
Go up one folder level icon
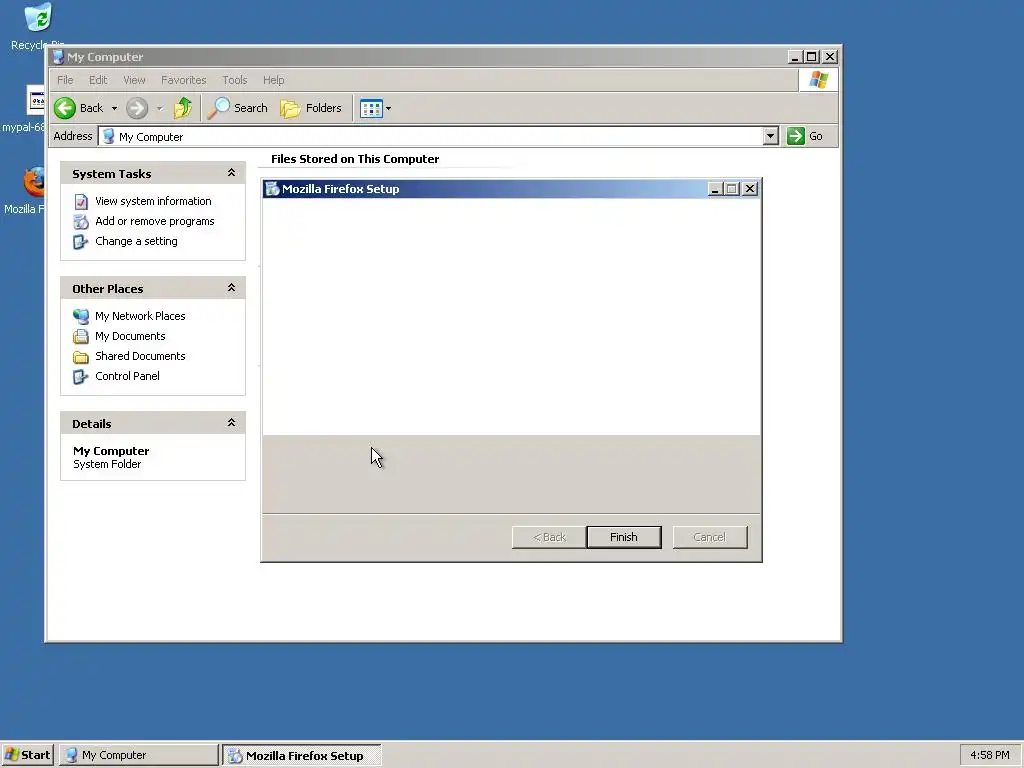point(183,108)
